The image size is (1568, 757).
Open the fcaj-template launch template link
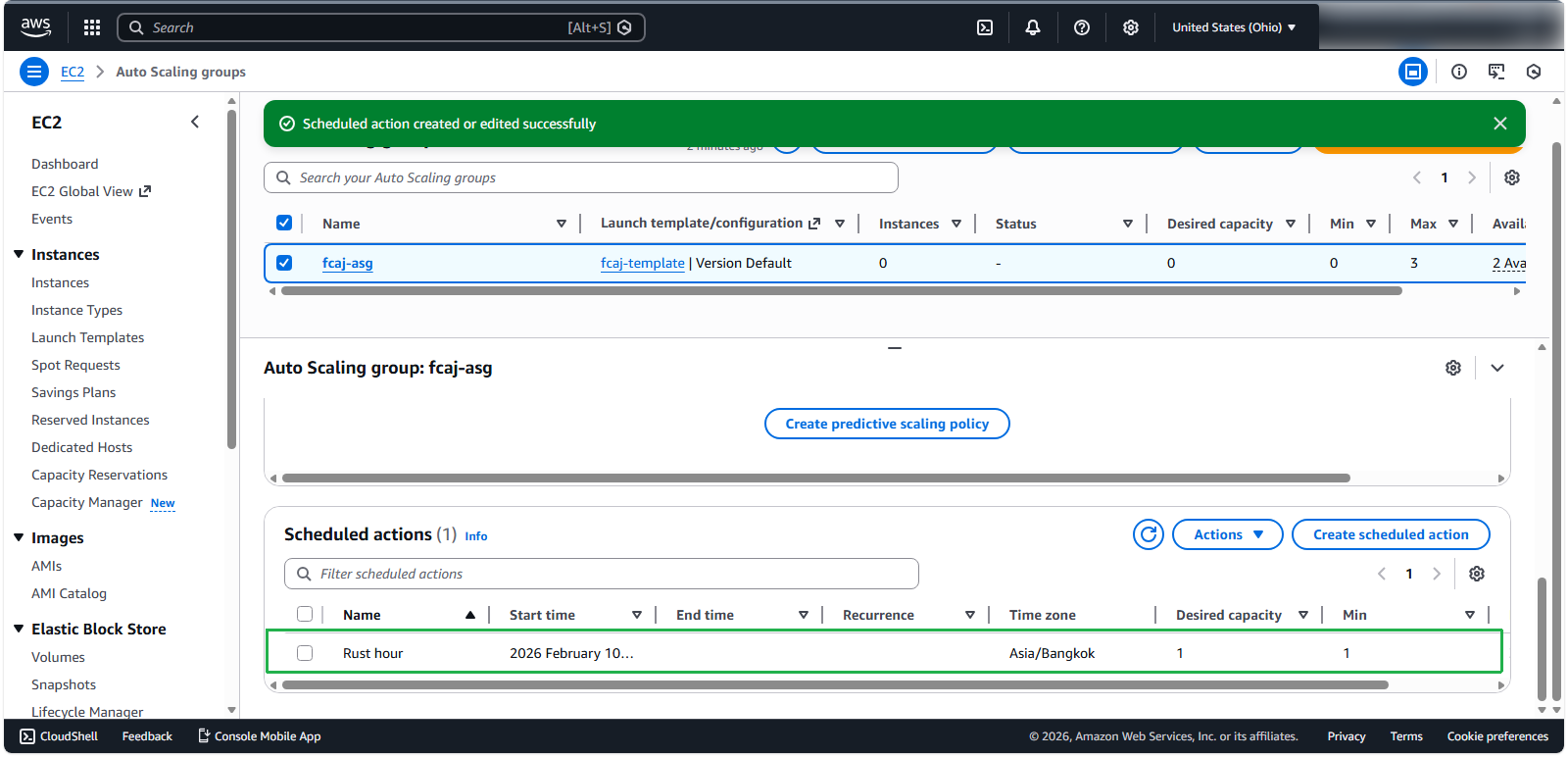point(643,263)
